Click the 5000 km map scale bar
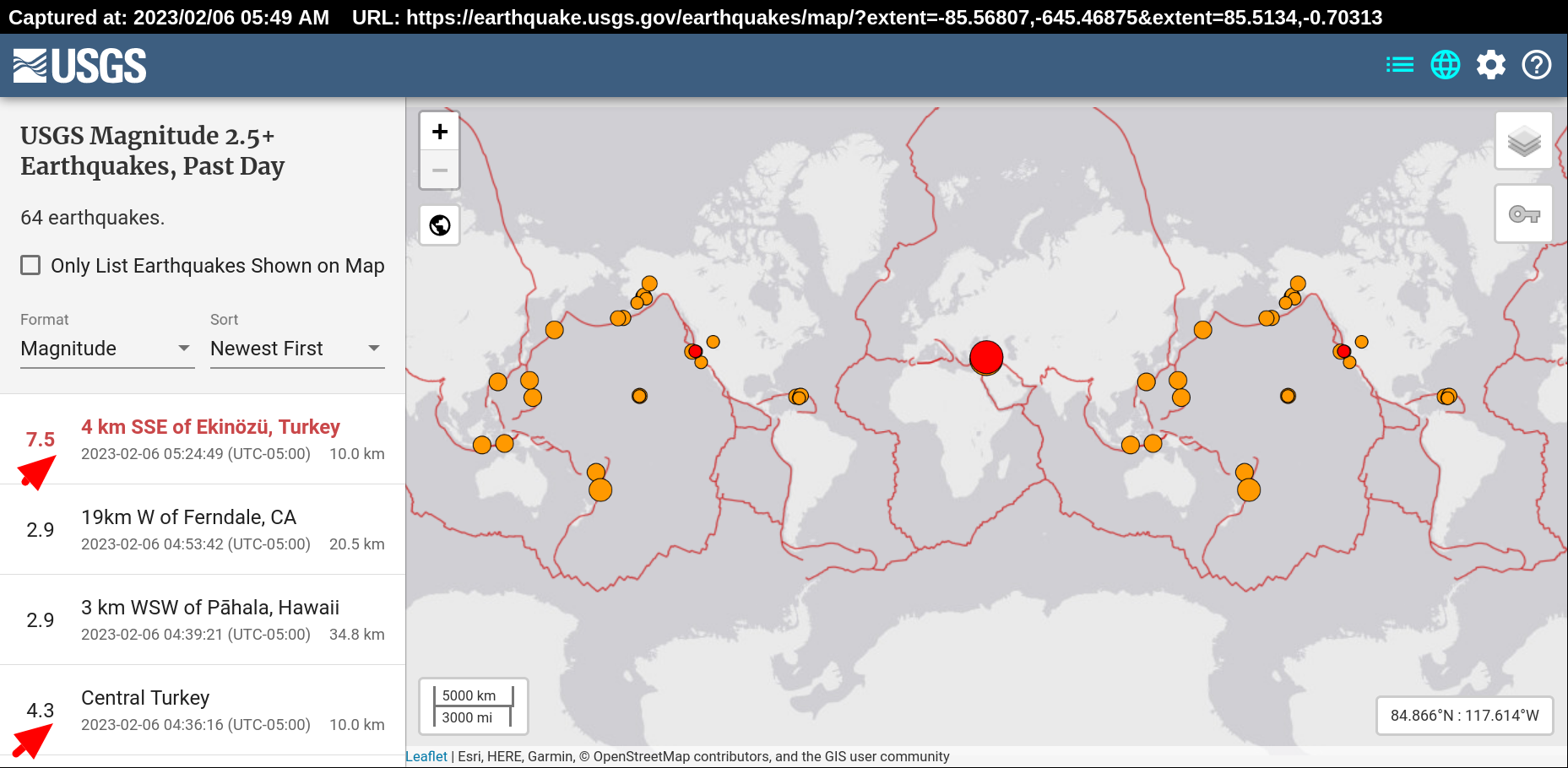This screenshot has height=768, width=1568. [x=473, y=696]
